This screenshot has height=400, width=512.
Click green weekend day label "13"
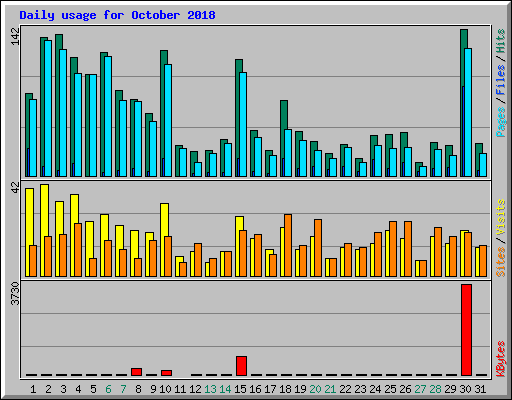pos(210,389)
